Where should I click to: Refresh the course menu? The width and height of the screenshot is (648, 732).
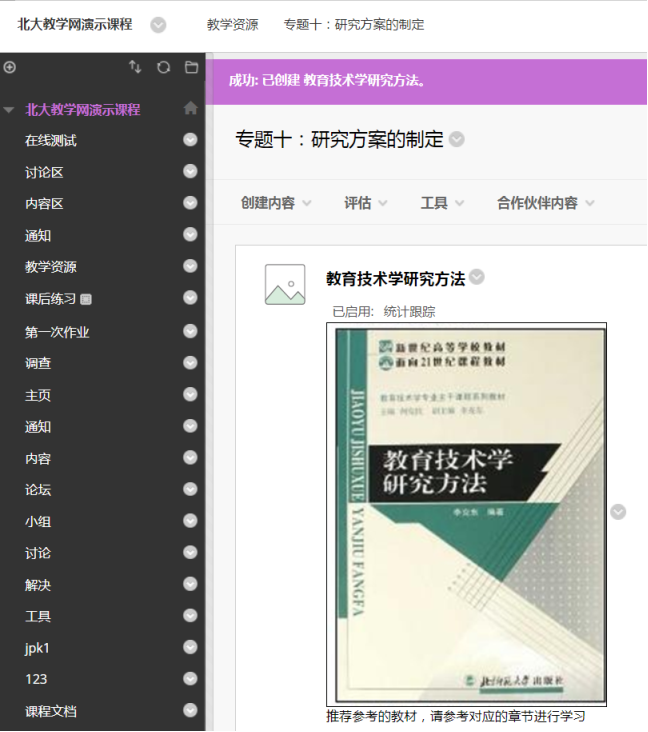163,68
